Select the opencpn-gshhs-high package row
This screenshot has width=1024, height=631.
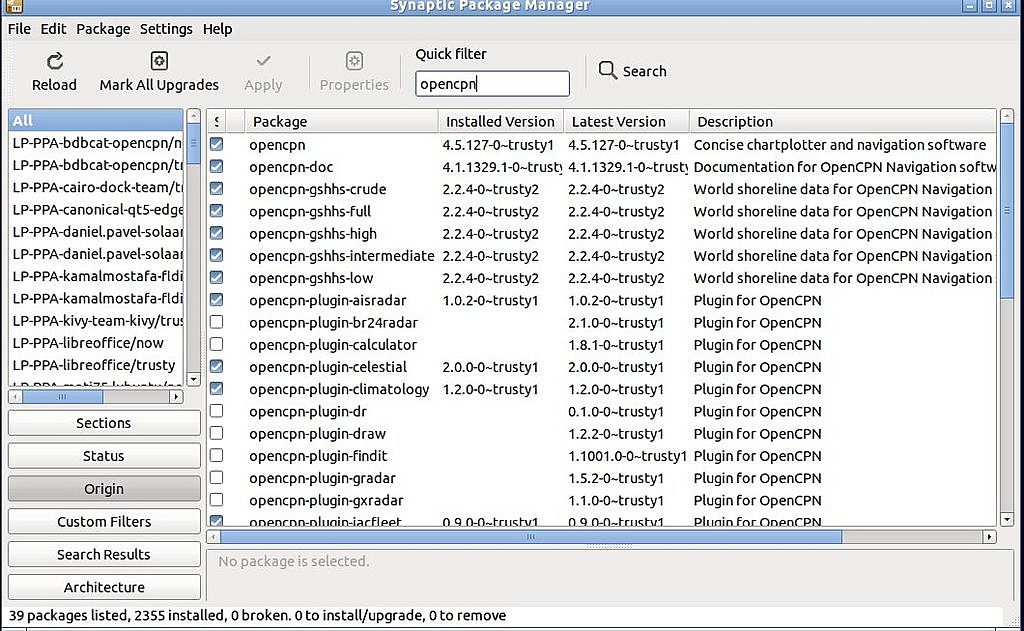pyautogui.click(x=602, y=233)
